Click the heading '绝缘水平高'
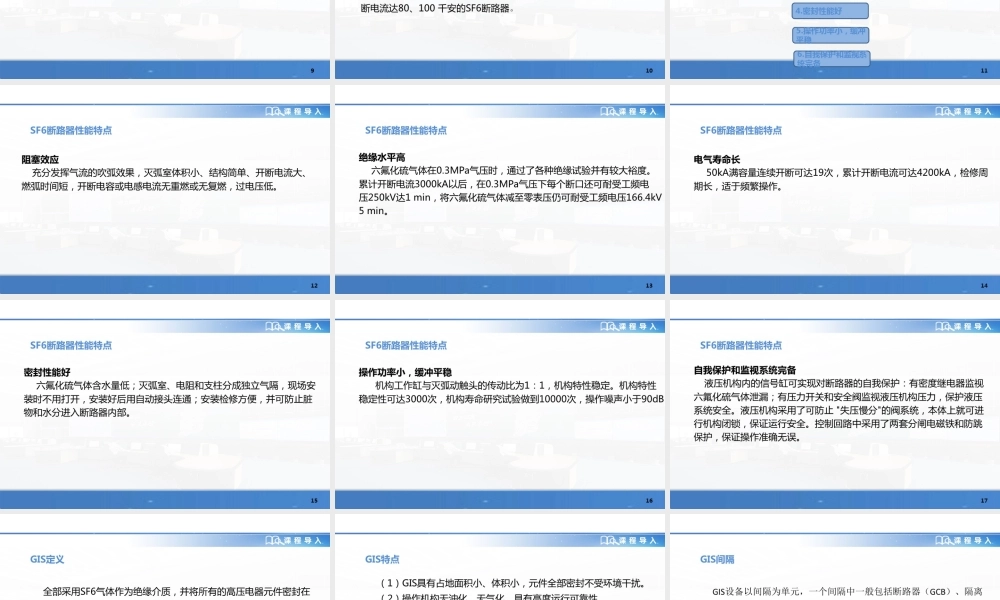Screen dimensions: 1000x600 tap(382, 157)
